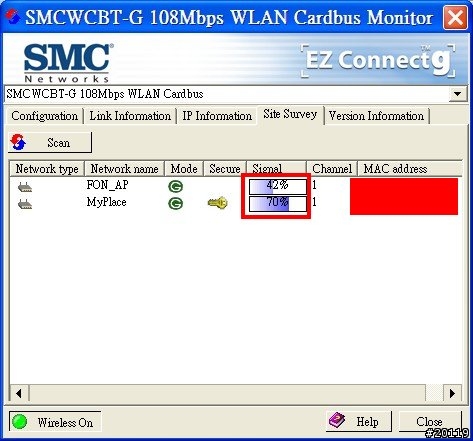This screenshot has width=473, height=441.
Task: Sort by Channel column header
Action: click(x=332, y=169)
